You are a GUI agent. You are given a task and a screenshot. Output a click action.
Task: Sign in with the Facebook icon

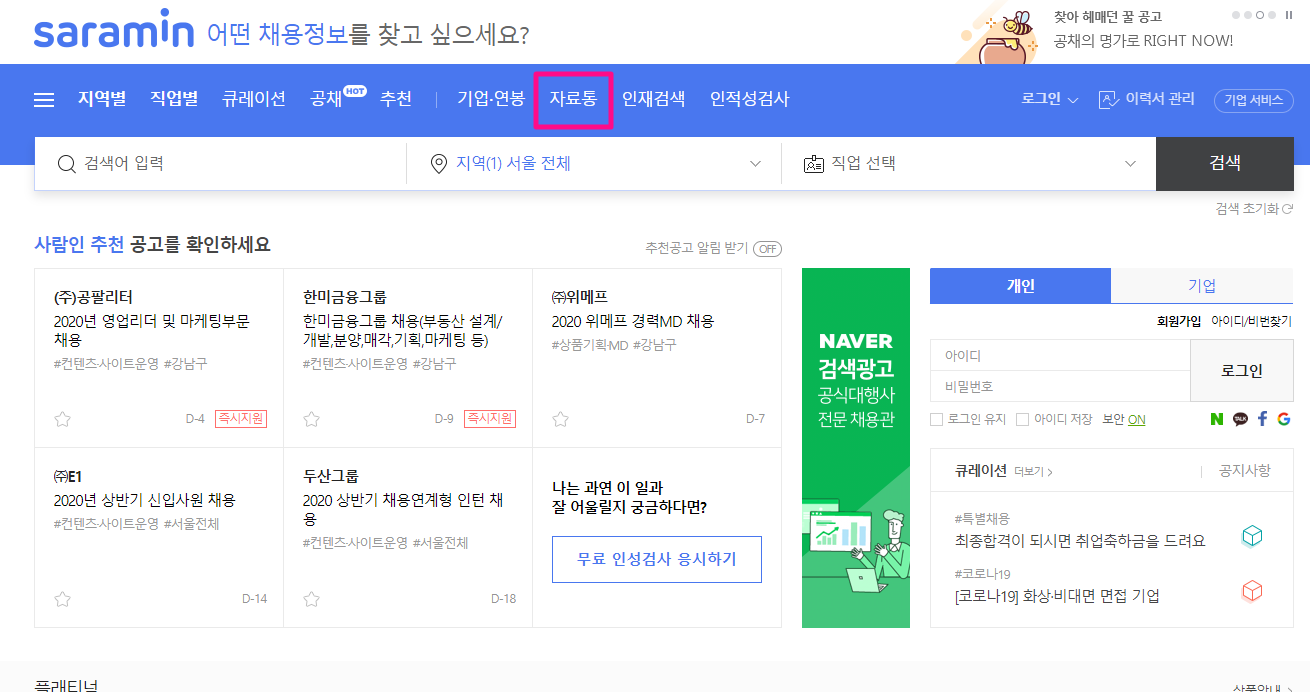coord(1263,419)
